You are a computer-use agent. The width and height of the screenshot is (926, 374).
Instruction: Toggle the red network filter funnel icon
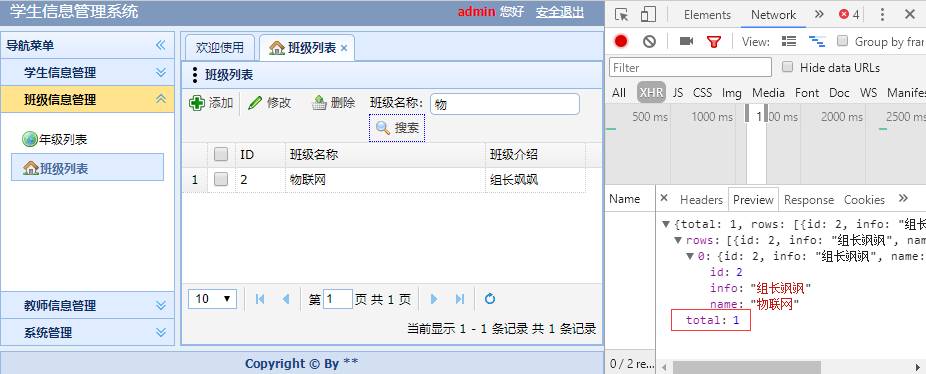pyautogui.click(x=714, y=41)
